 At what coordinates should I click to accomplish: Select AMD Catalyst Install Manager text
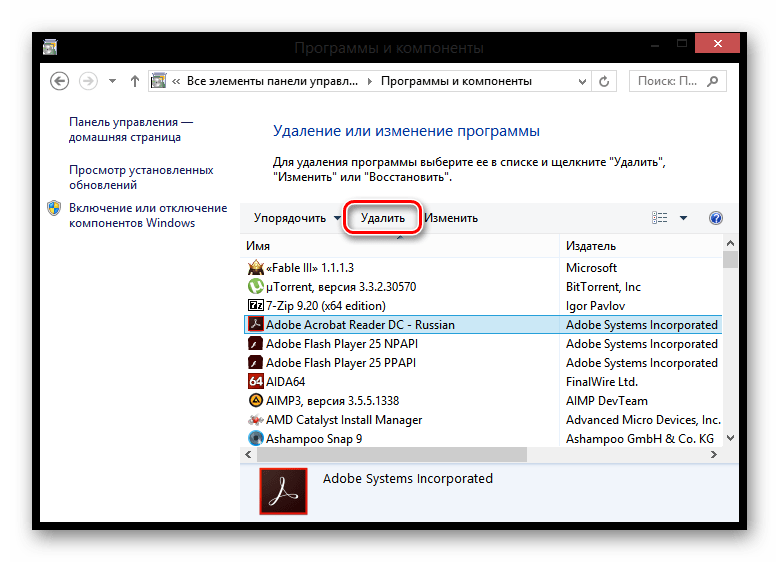(x=344, y=420)
